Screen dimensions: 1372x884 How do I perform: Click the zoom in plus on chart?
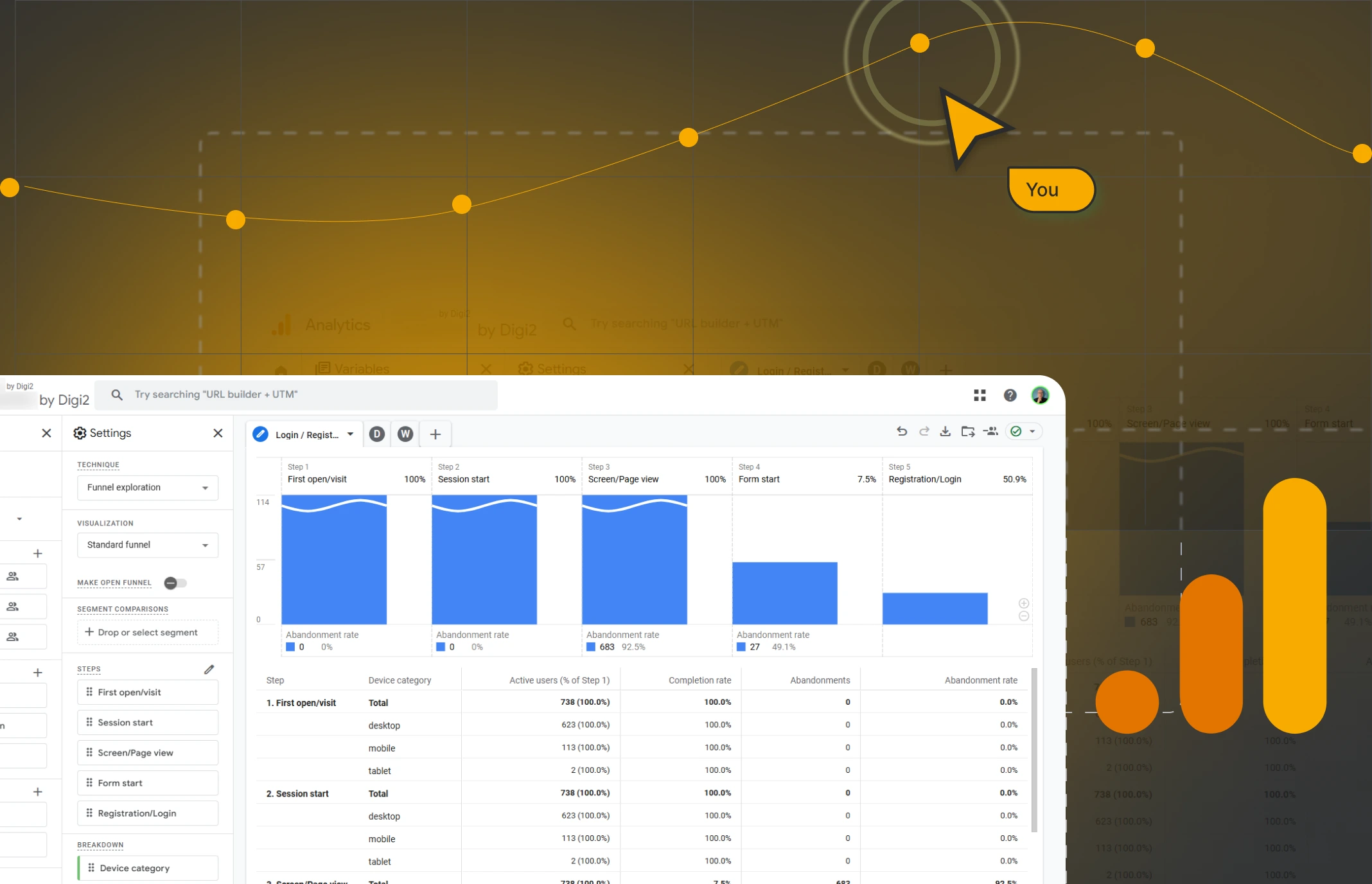[x=1024, y=603]
